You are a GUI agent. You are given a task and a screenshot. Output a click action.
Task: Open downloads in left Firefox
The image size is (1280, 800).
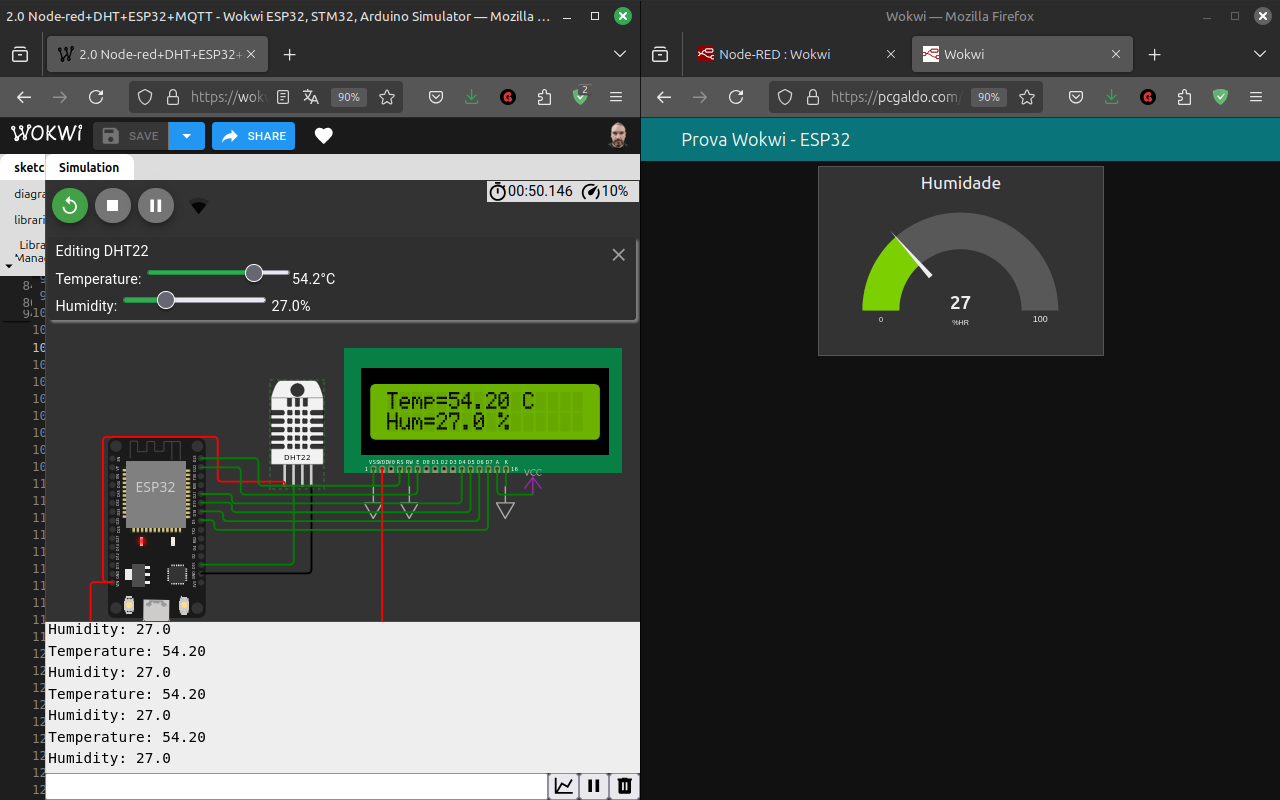472,97
